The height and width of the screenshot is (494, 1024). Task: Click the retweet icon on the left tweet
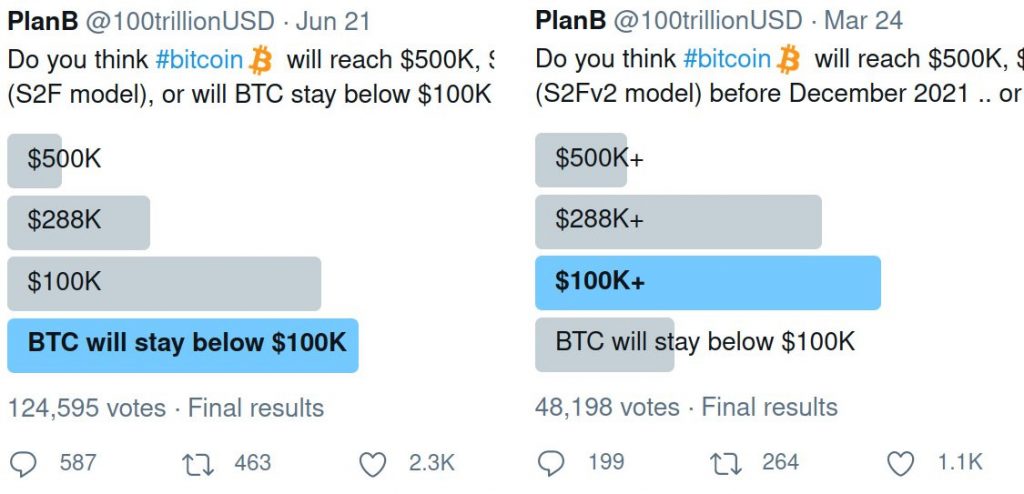[195, 462]
